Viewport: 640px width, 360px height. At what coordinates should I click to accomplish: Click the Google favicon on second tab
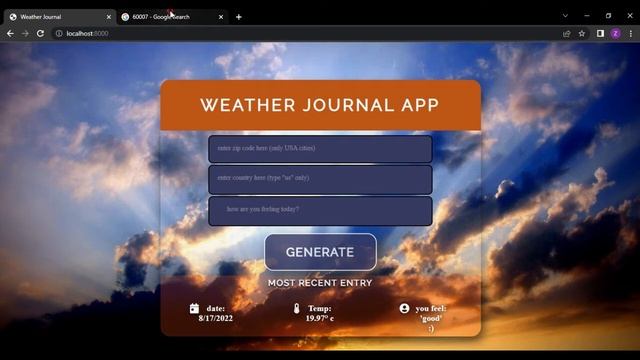click(125, 17)
